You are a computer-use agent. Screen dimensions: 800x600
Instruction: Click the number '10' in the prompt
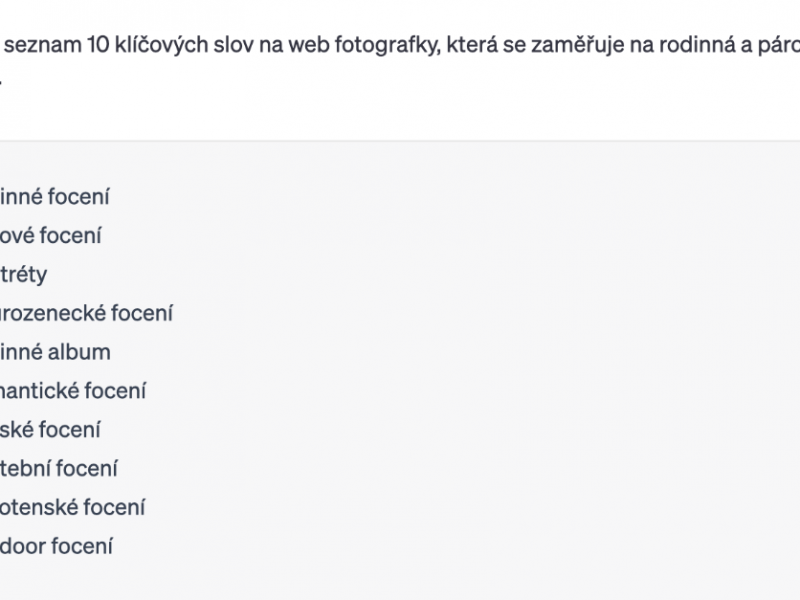[x=98, y=45]
